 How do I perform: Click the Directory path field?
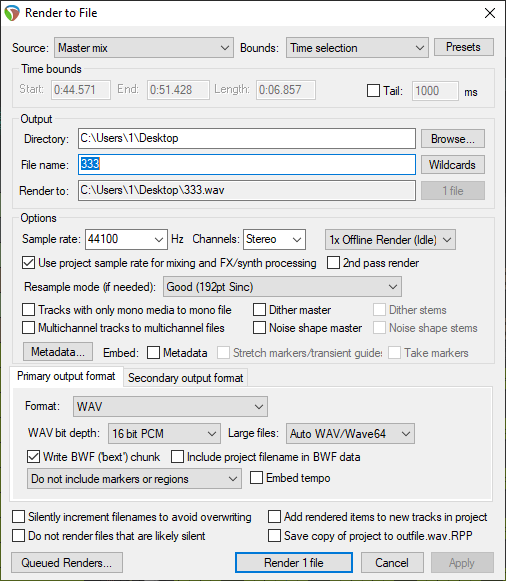click(x=247, y=138)
